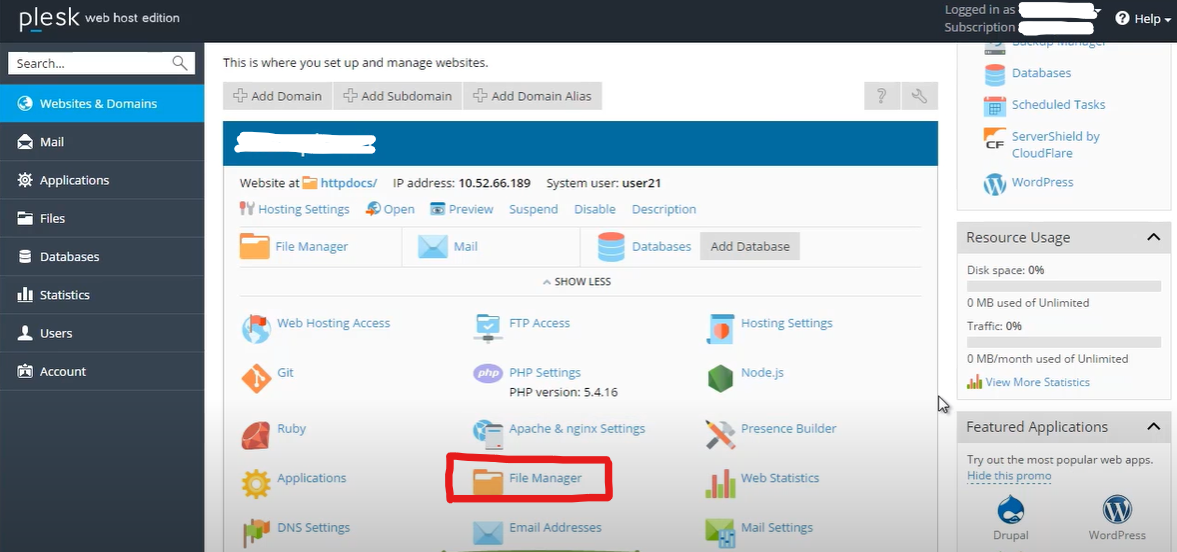1177x552 pixels.
Task: Click the Open site link
Action: coord(399,209)
